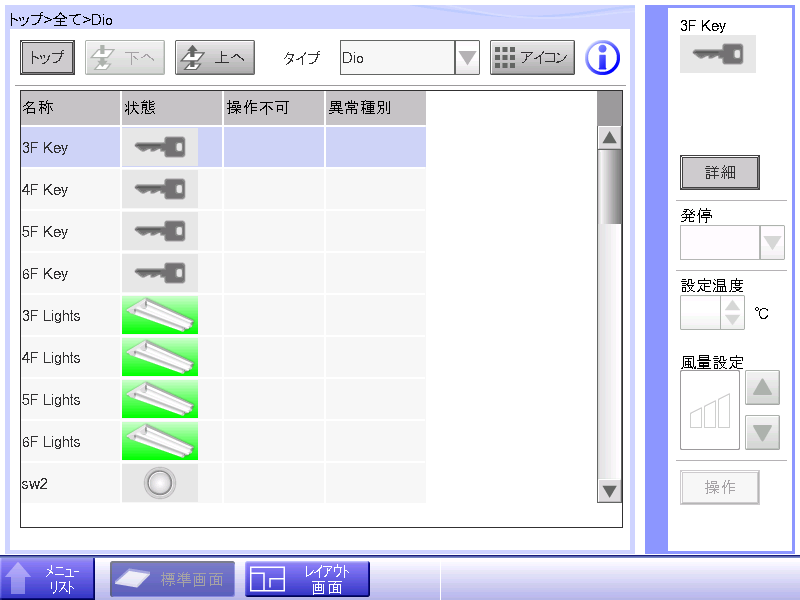Viewport: 800px width, 600px height.
Task: Switch to アイコン icon view
Action: point(532,58)
